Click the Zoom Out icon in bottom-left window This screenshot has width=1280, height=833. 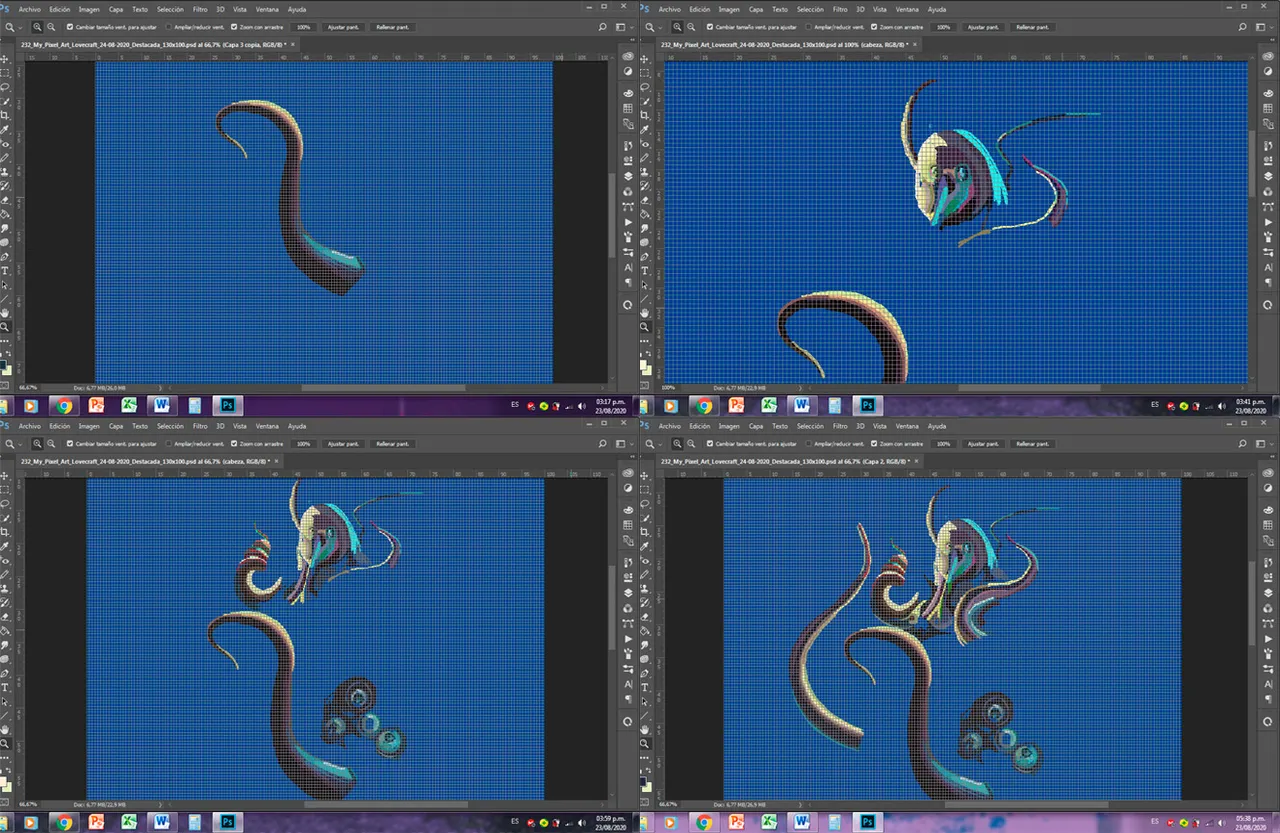pyautogui.click(x=51, y=443)
